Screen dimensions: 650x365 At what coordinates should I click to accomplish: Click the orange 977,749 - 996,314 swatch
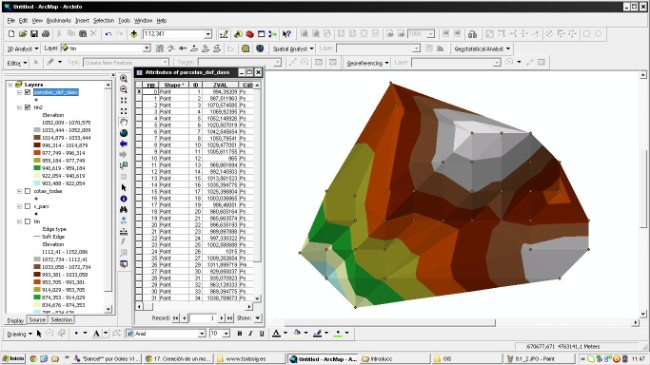pyautogui.click(x=37, y=153)
